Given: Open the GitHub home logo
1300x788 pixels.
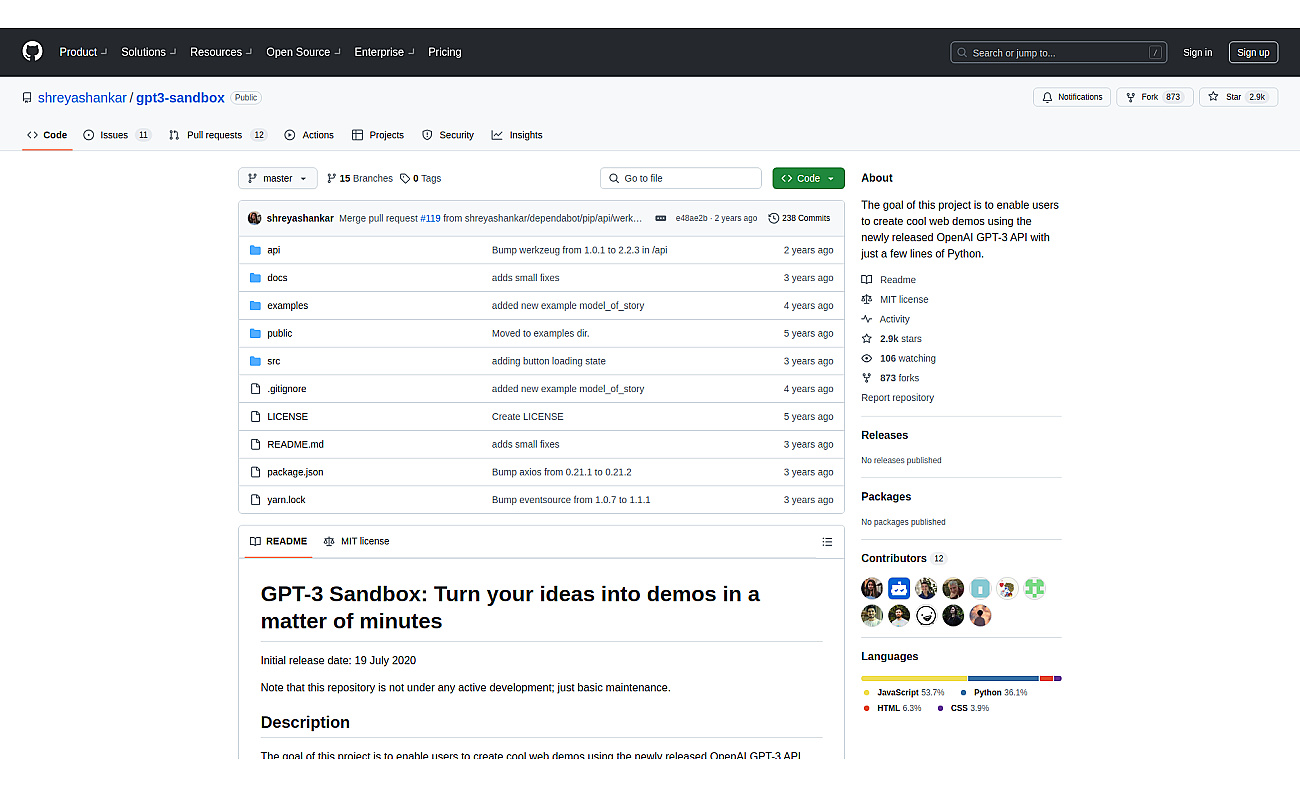Looking at the screenshot, I should click(32, 52).
